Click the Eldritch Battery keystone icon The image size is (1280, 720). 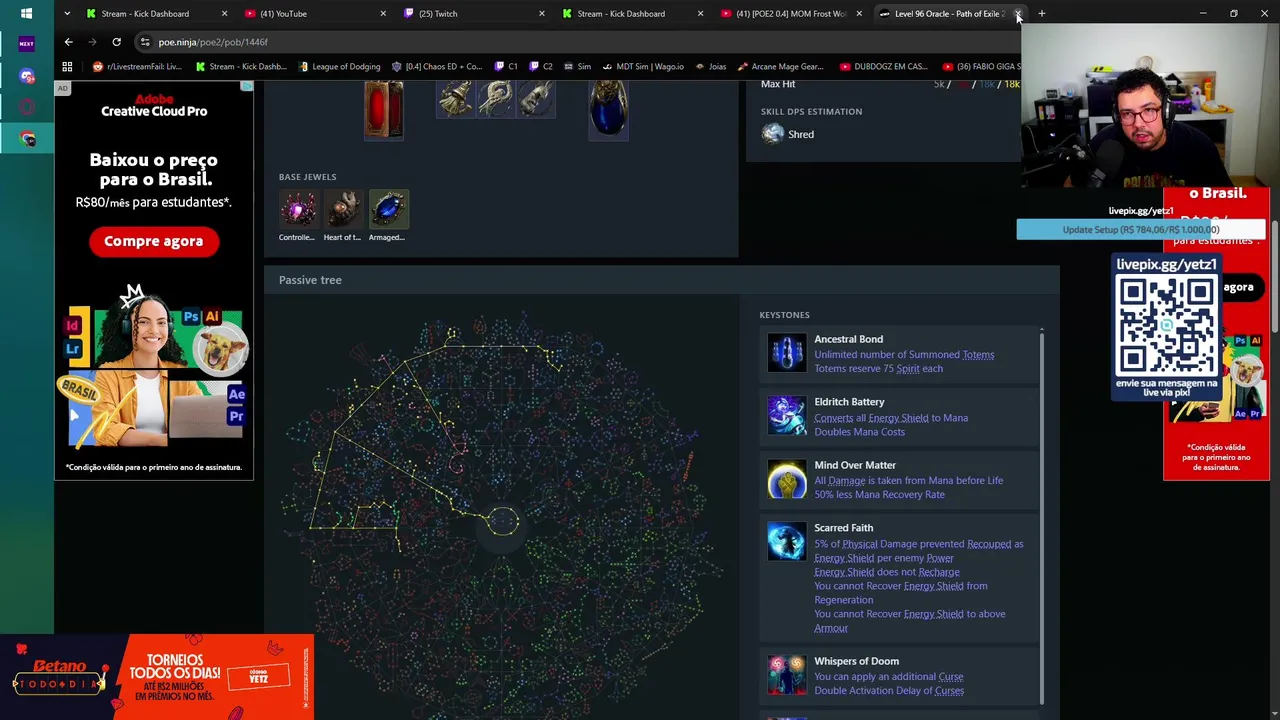pos(786,416)
